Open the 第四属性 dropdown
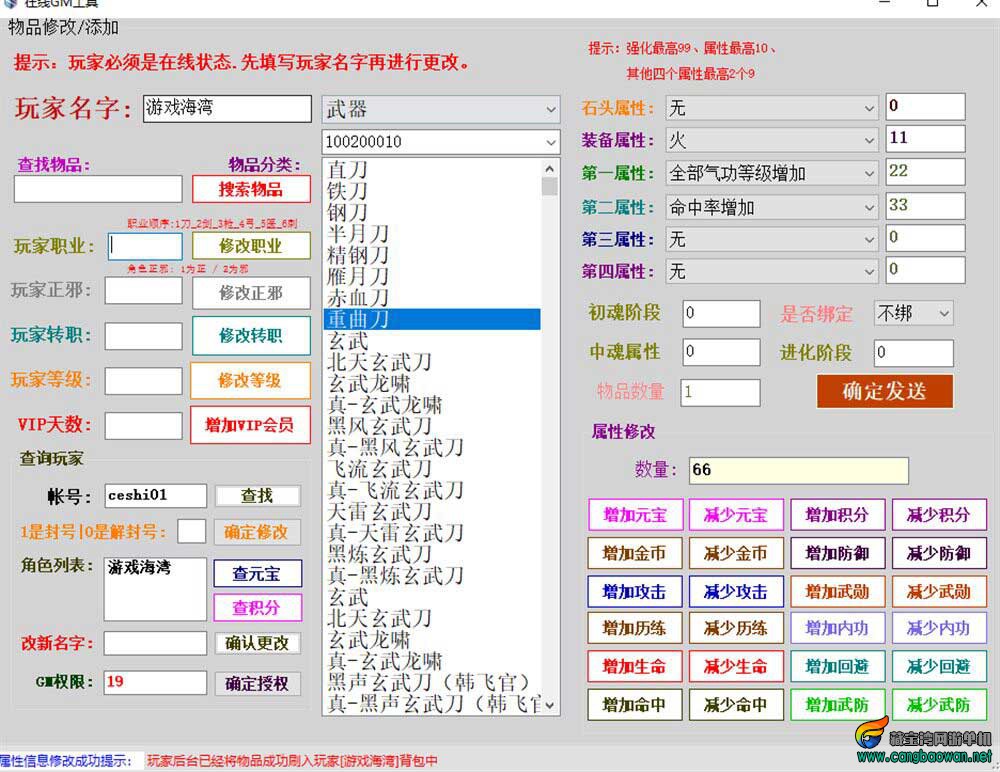 pos(772,272)
